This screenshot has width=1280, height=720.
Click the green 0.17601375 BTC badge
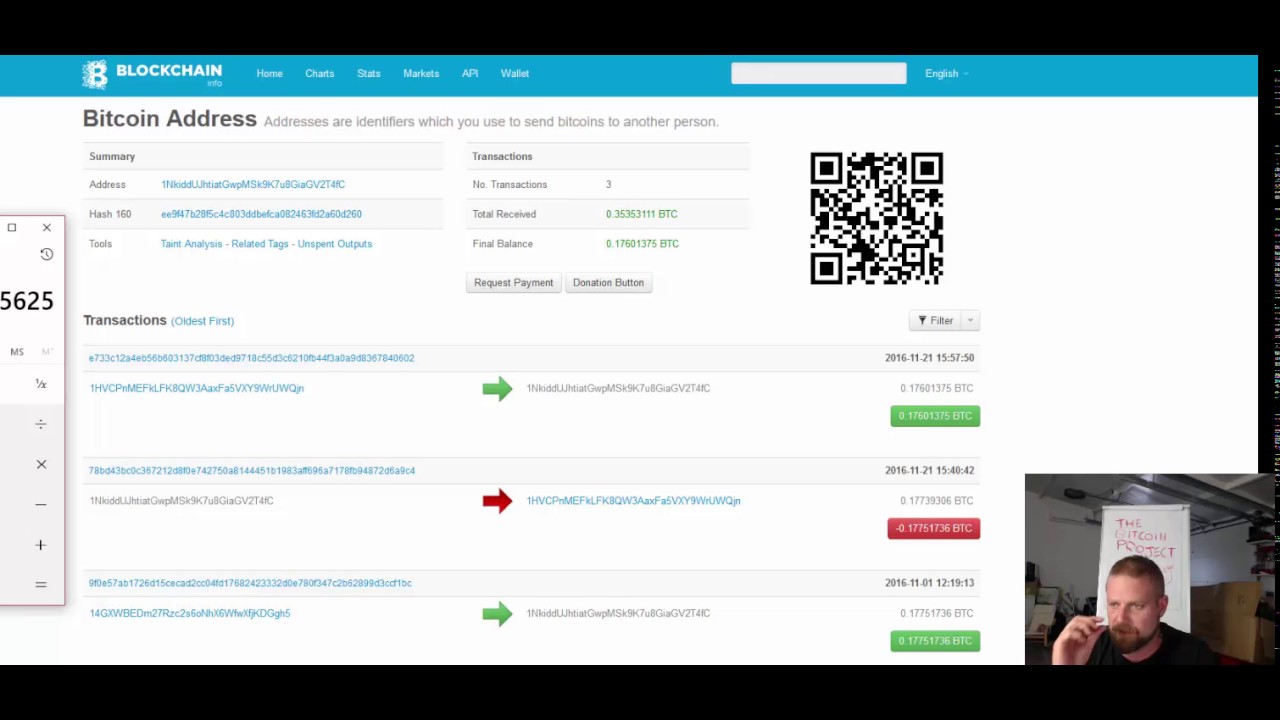click(935, 416)
